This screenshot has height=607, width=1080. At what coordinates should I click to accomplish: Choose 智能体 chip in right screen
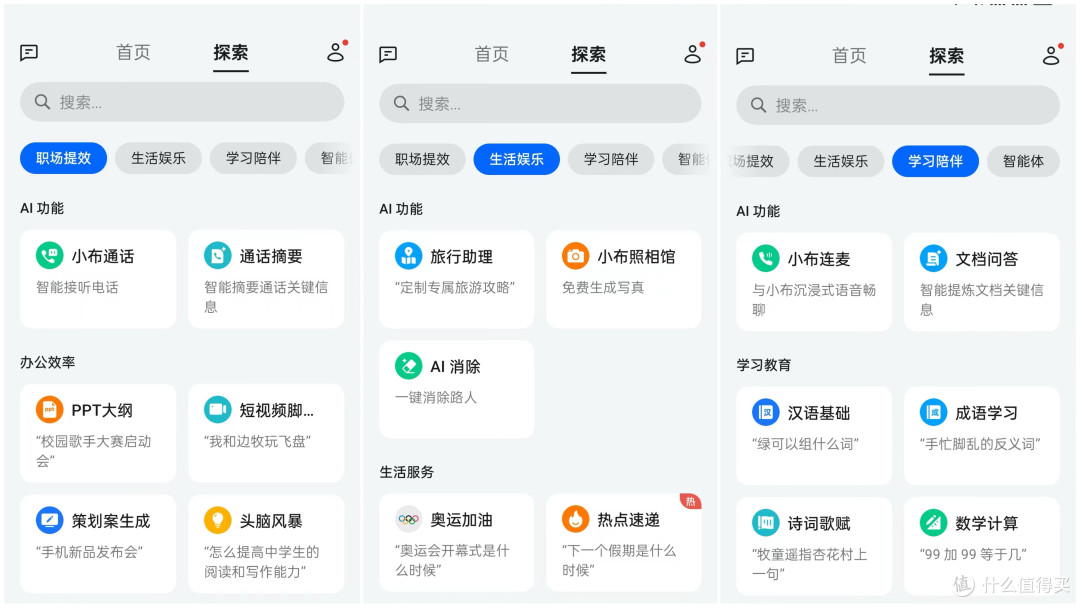tap(1024, 161)
